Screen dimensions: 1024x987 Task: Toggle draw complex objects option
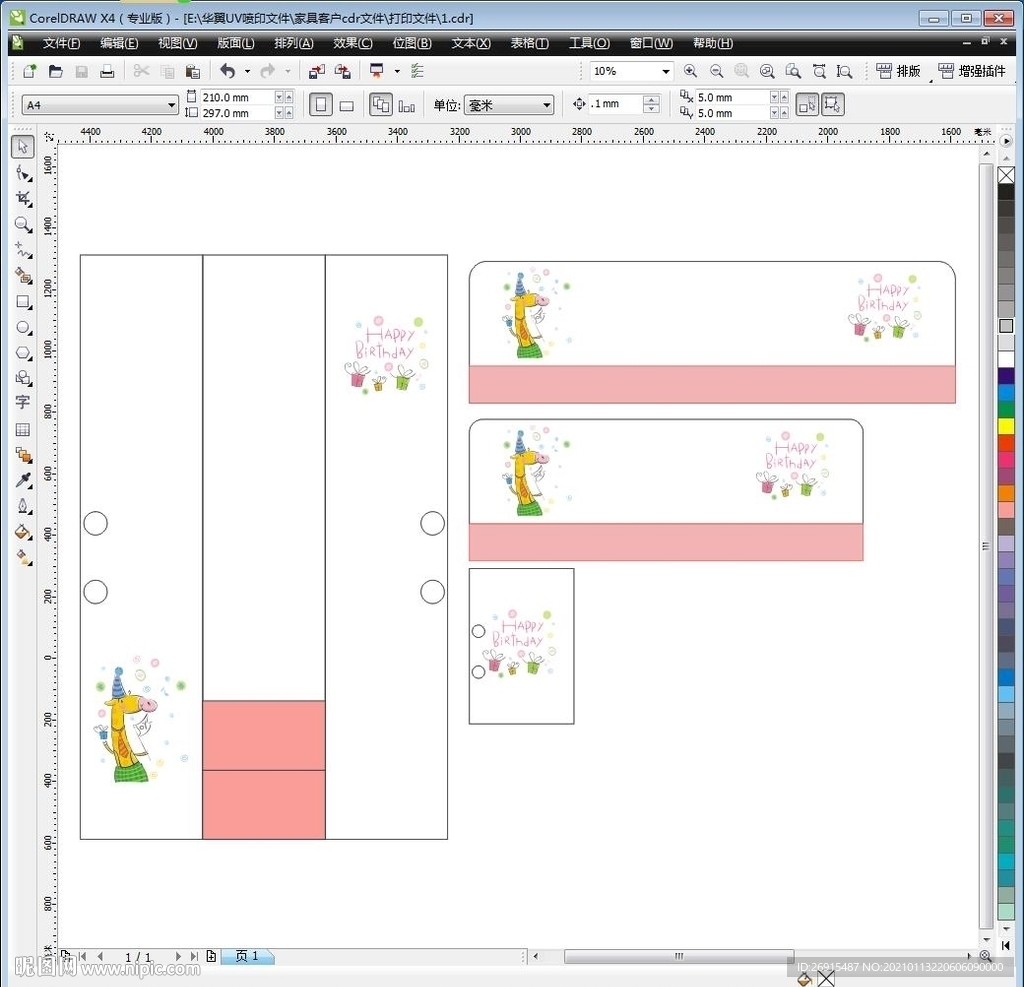[833, 105]
